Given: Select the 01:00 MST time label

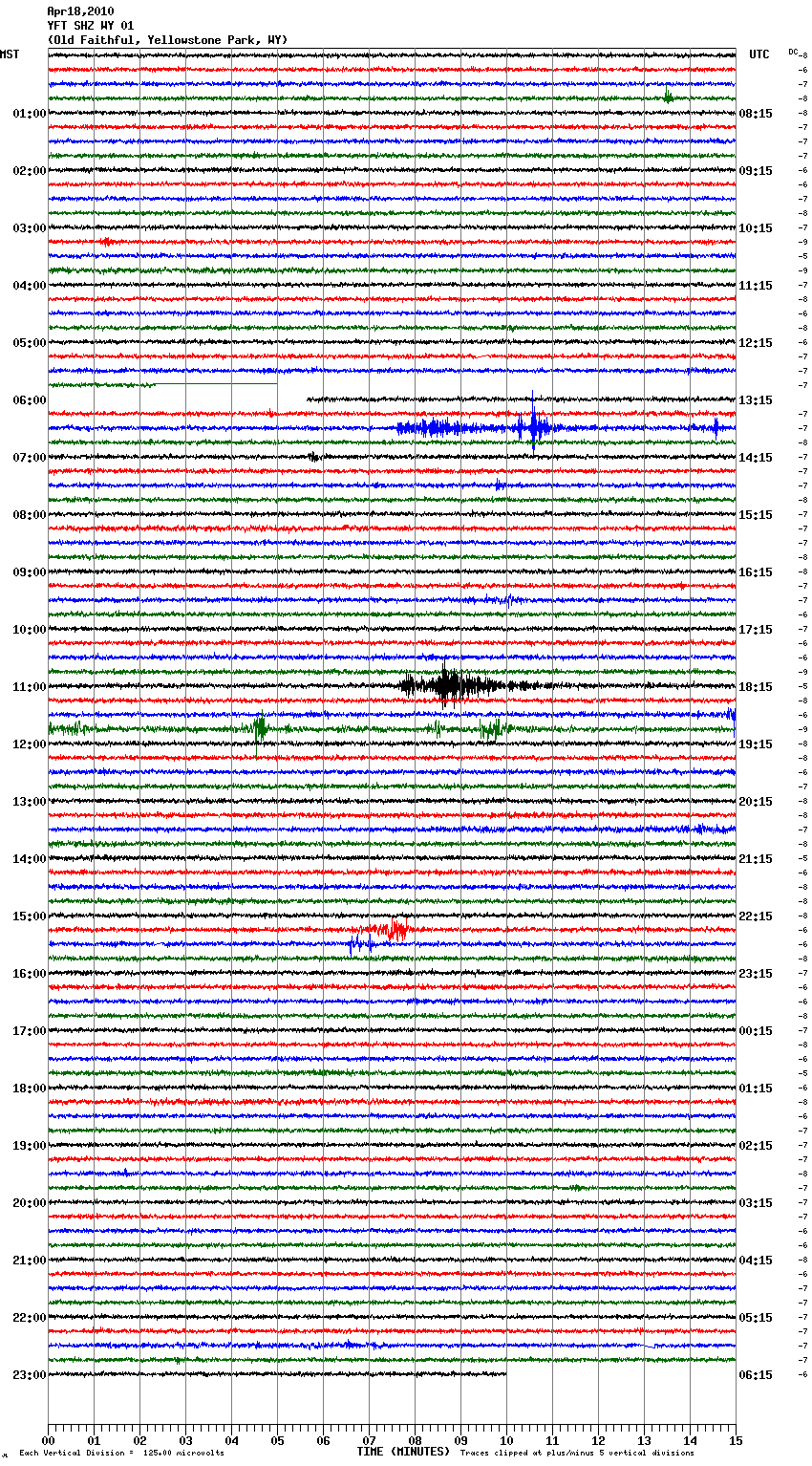Looking at the screenshot, I should (x=29, y=114).
